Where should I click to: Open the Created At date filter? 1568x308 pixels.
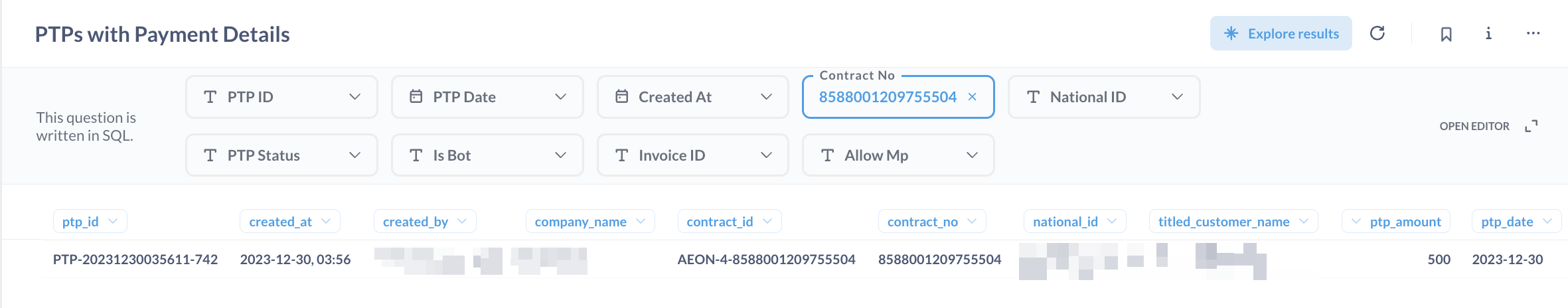692,97
